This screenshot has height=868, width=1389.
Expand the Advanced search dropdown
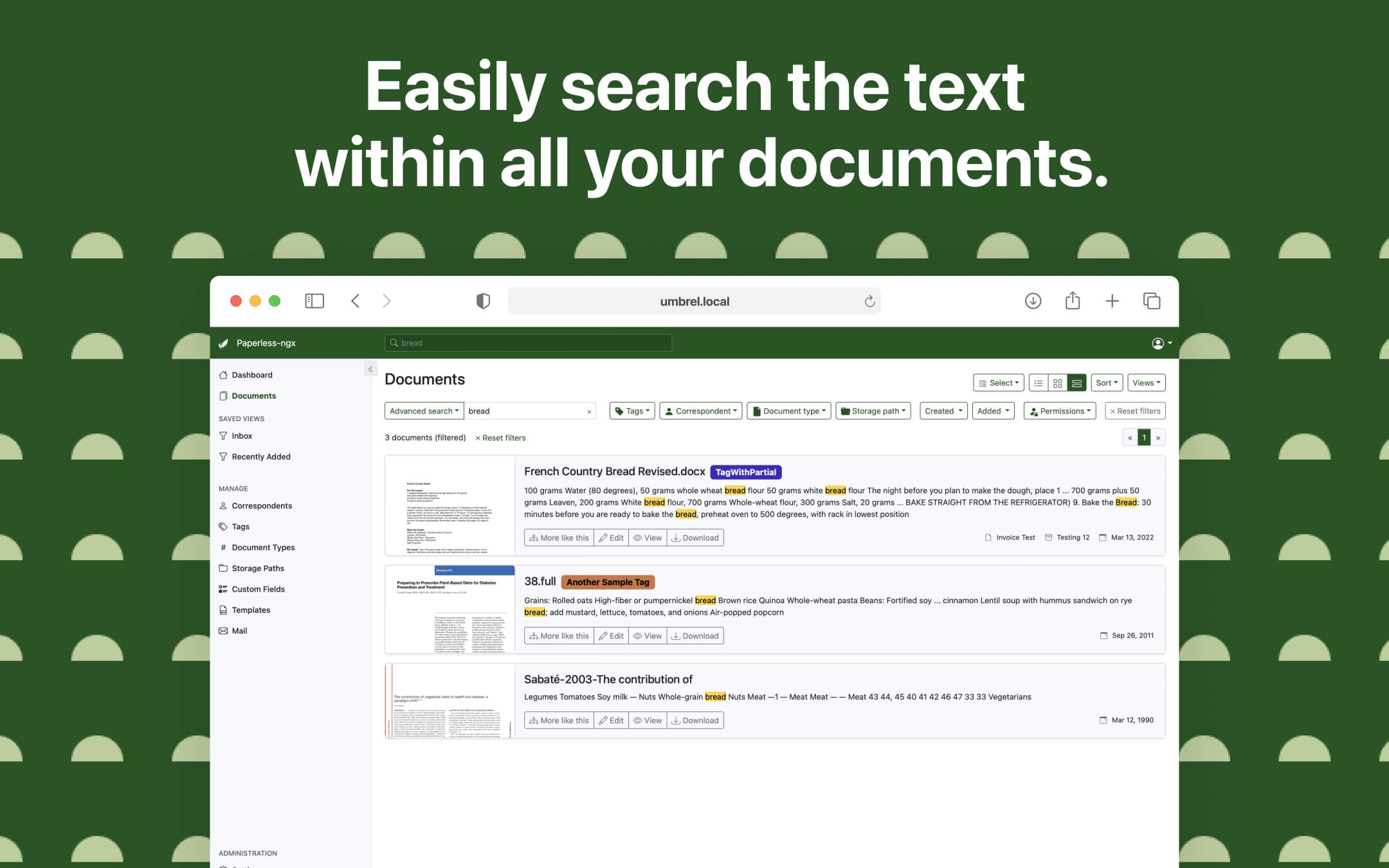tap(424, 411)
